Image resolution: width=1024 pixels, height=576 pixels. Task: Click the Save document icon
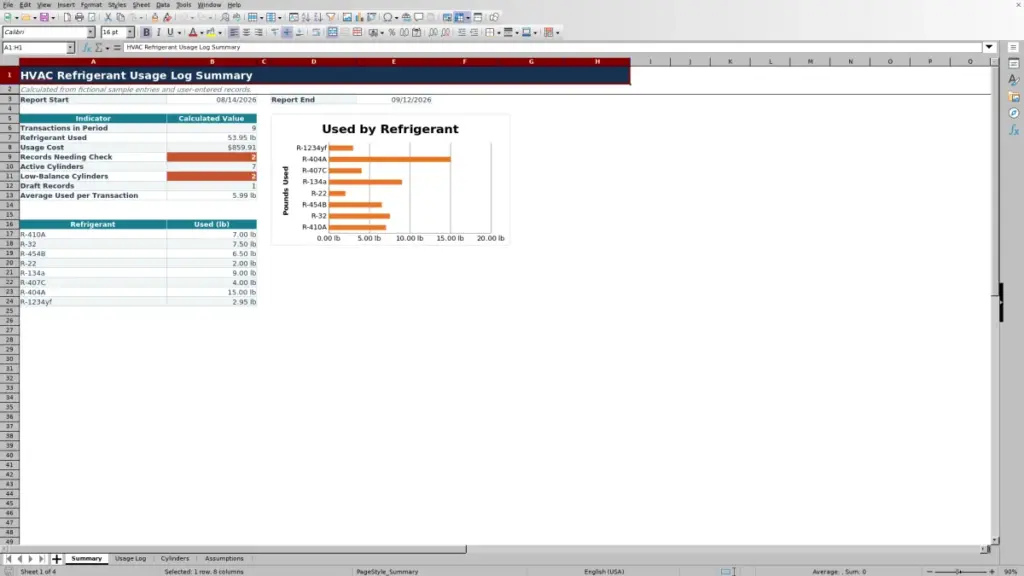(44, 17)
